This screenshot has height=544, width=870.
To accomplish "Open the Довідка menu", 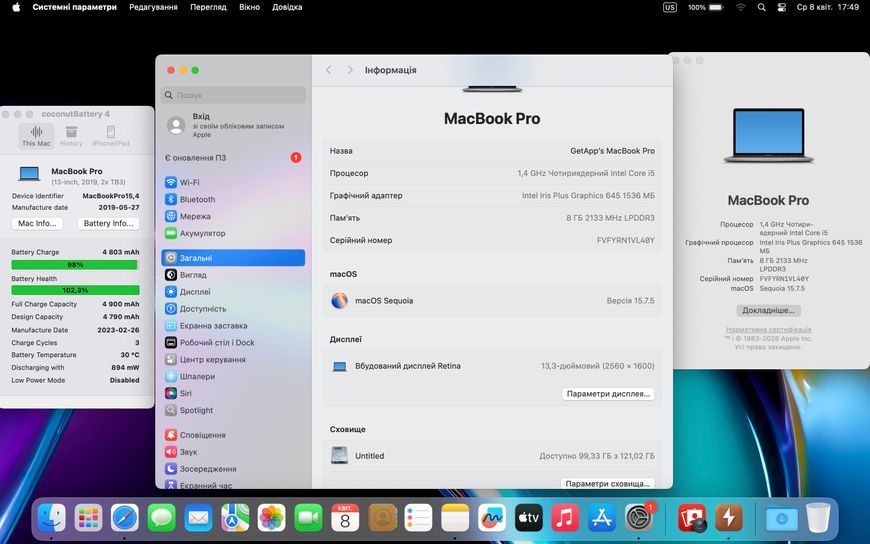I will tap(287, 7).
